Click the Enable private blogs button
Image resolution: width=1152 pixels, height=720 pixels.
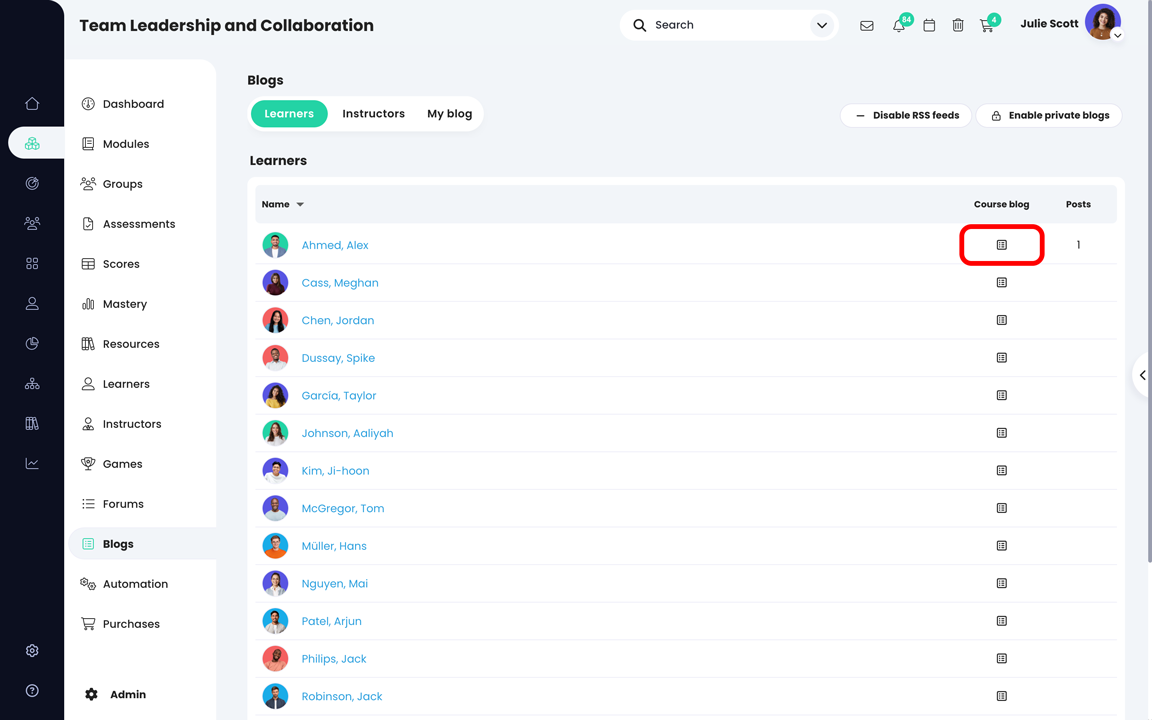(x=1049, y=115)
